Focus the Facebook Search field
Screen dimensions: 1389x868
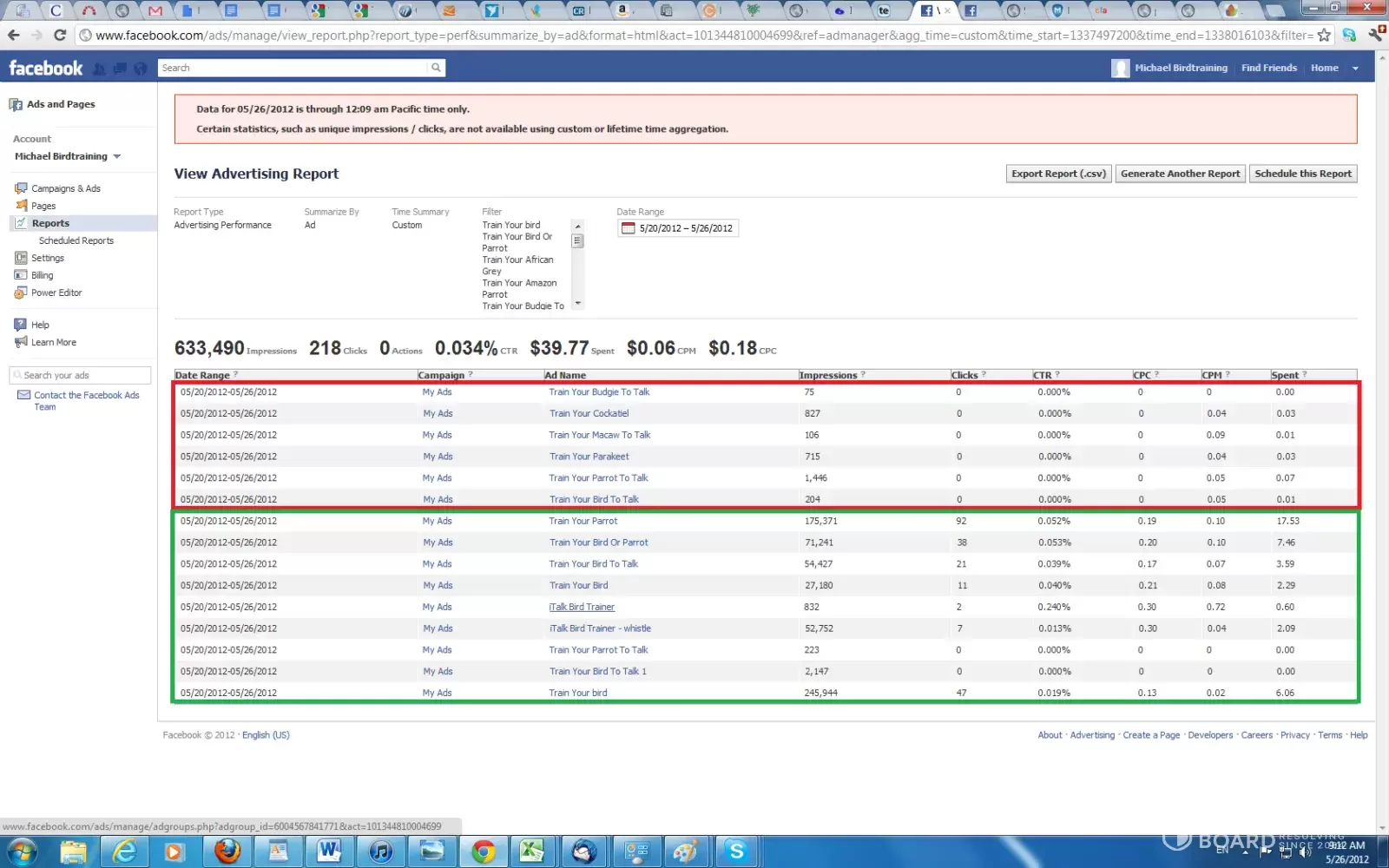click(293, 68)
